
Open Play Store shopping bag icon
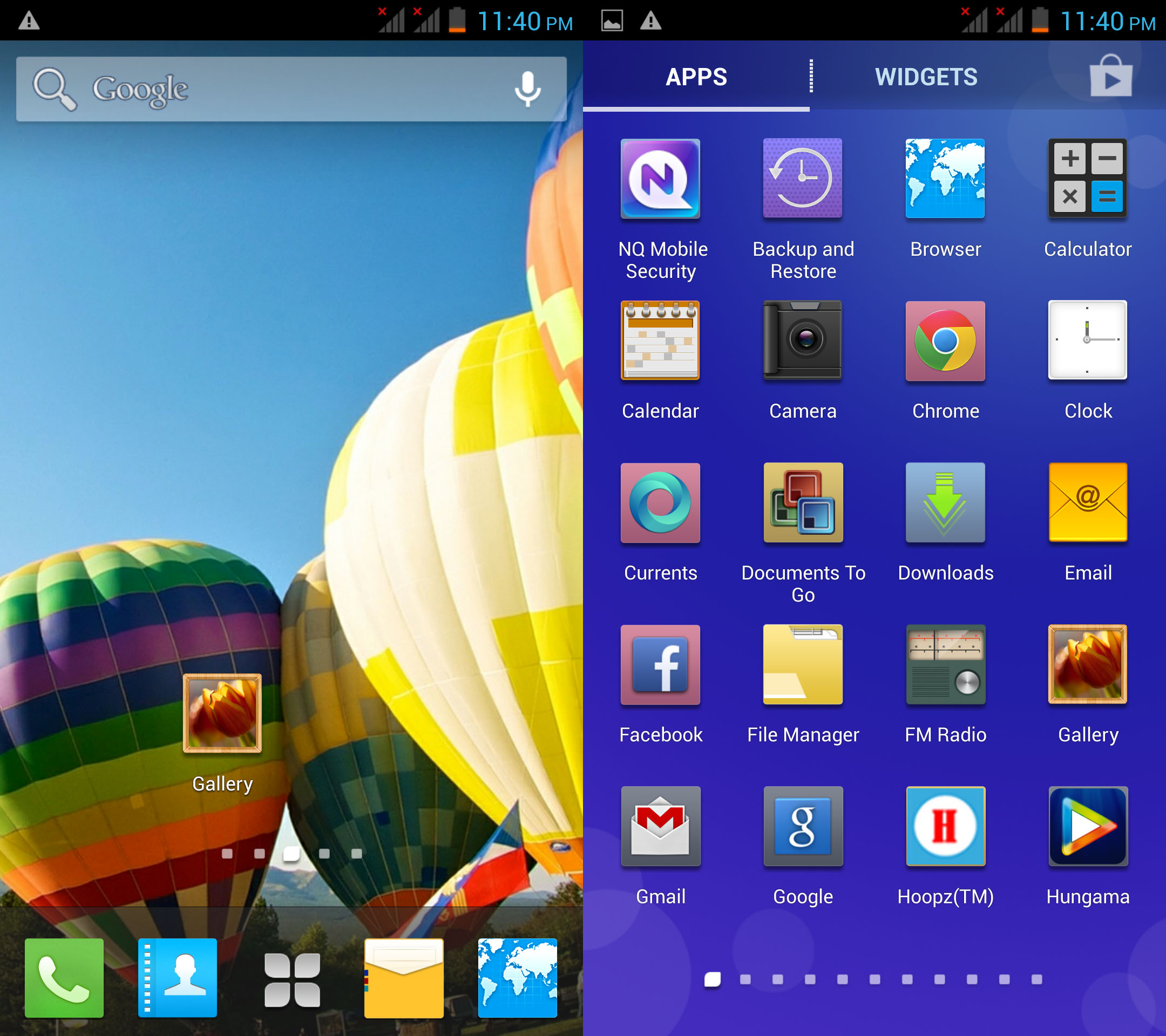coord(1110,77)
